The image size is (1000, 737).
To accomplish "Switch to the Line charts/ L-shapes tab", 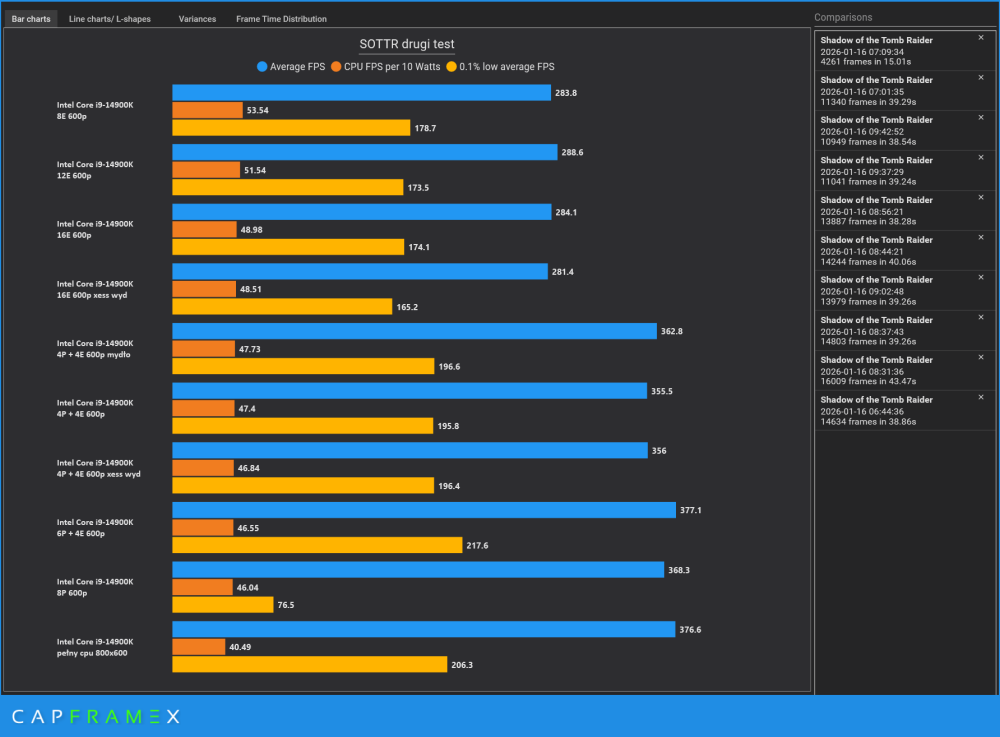I will point(110,19).
